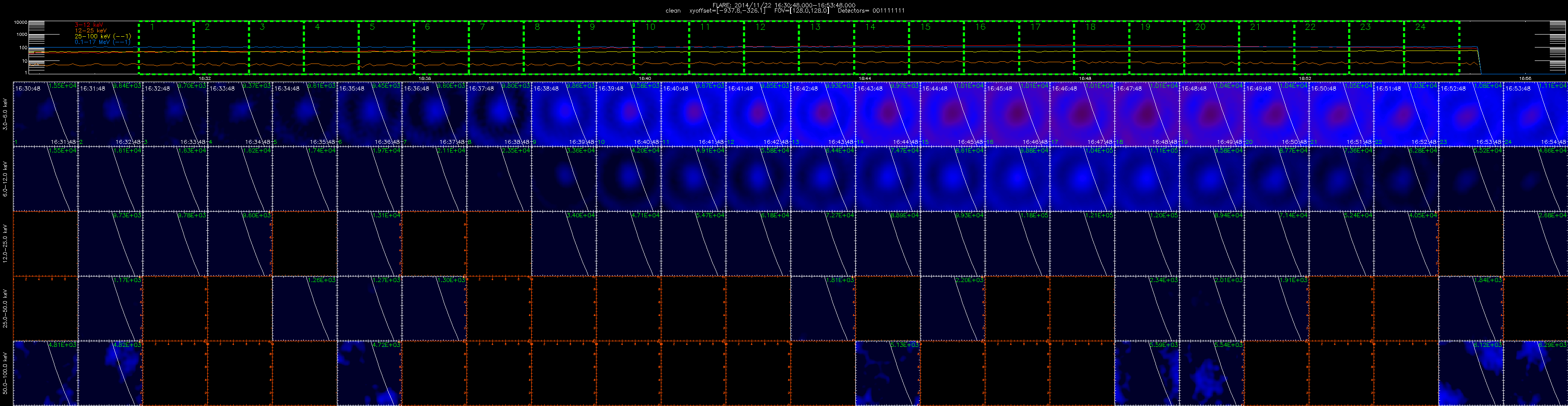Click the 16:54:48 end time label

click(1554, 142)
